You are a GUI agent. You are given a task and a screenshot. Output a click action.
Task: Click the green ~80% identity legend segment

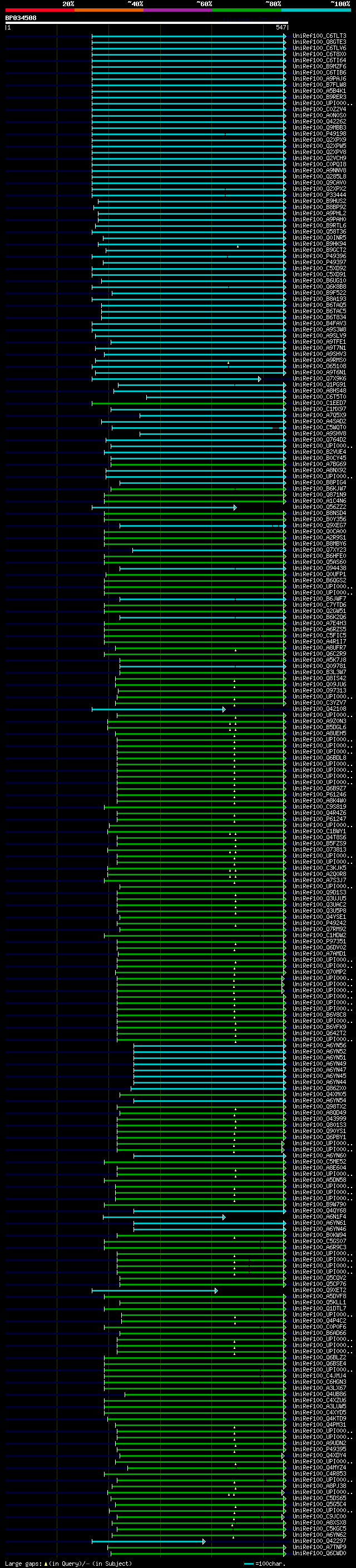click(247, 10)
